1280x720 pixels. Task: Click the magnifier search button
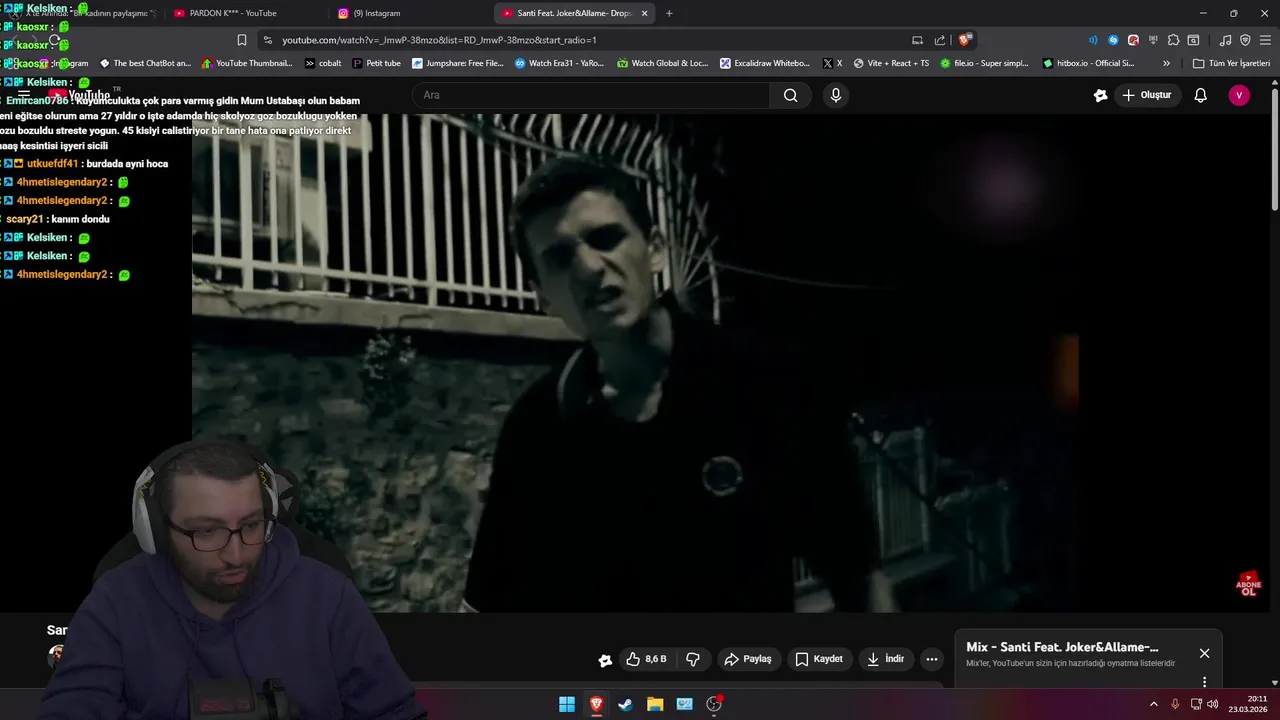tap(791, 95)
